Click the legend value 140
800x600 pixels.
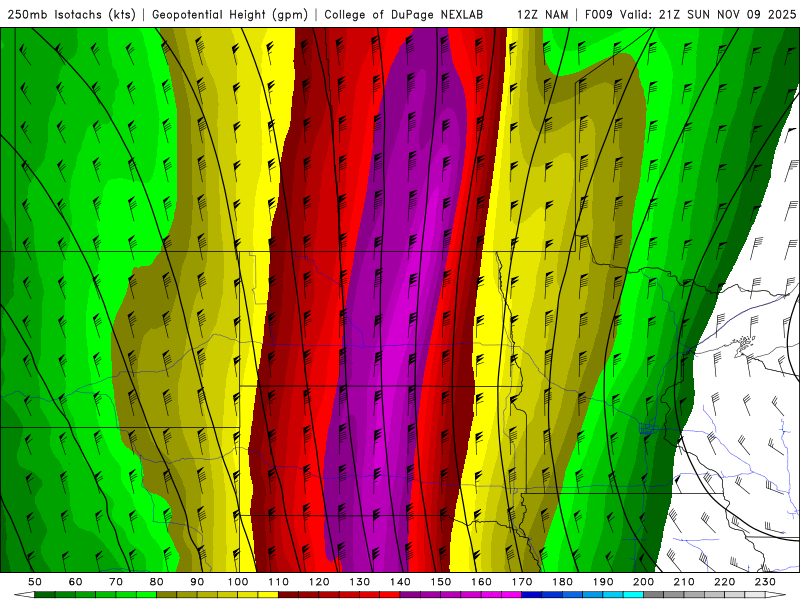click(401, 582)
